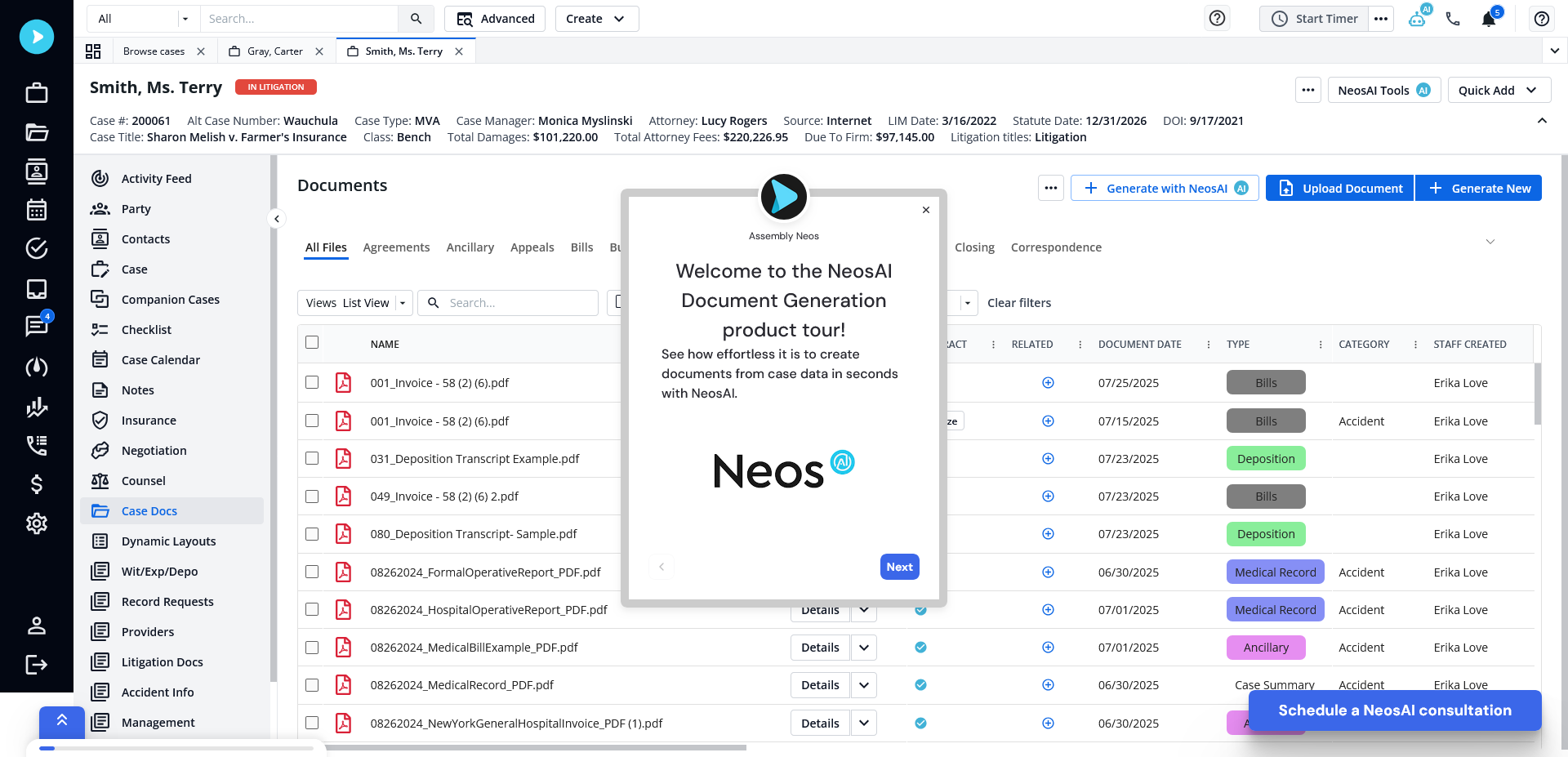Screen dimensions: 1568x757
Task: Expand the Create menu in the top bar
Action: click(x=597, y=18)
